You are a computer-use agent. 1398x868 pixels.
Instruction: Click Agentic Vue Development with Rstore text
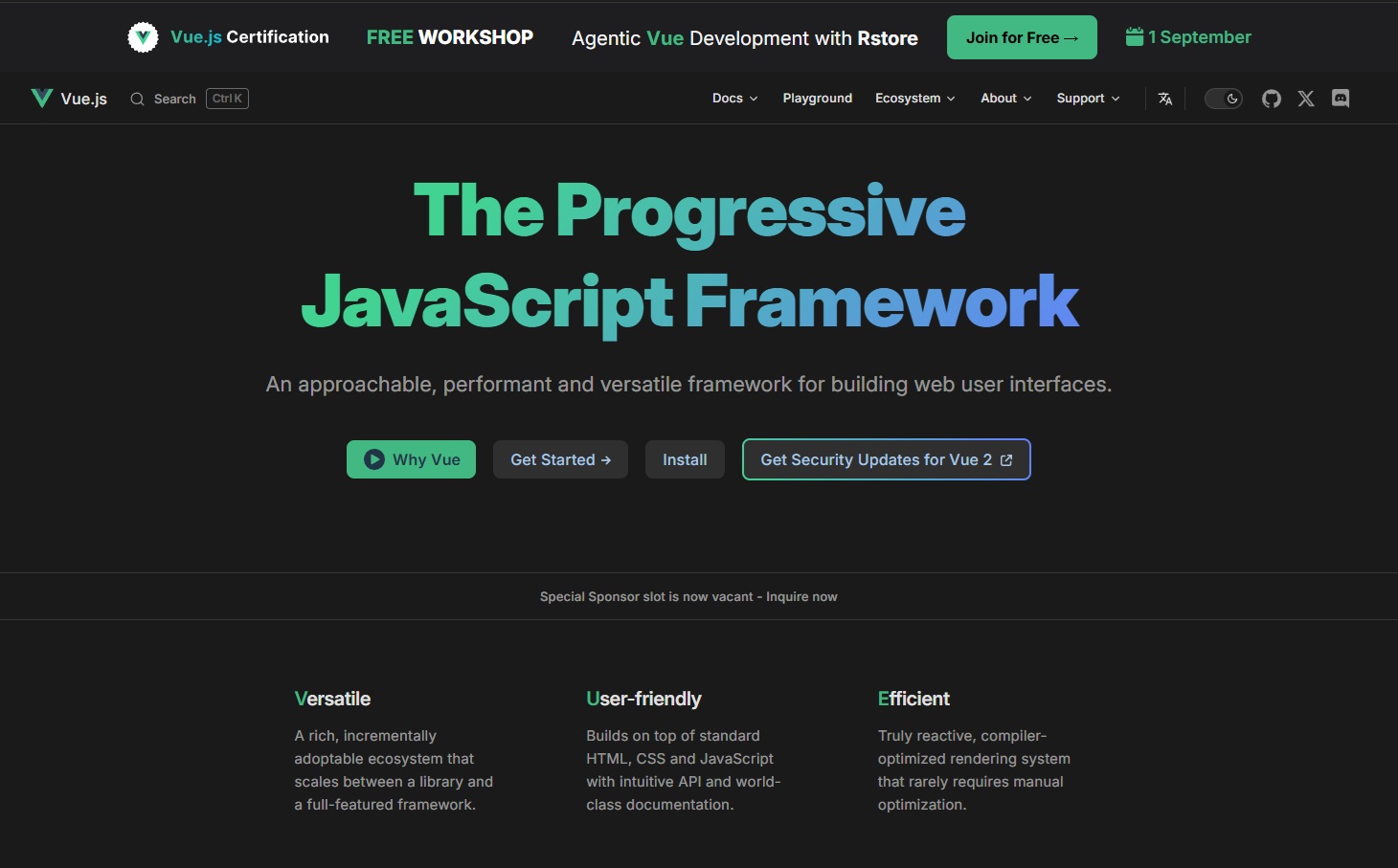tap(745, 38)
